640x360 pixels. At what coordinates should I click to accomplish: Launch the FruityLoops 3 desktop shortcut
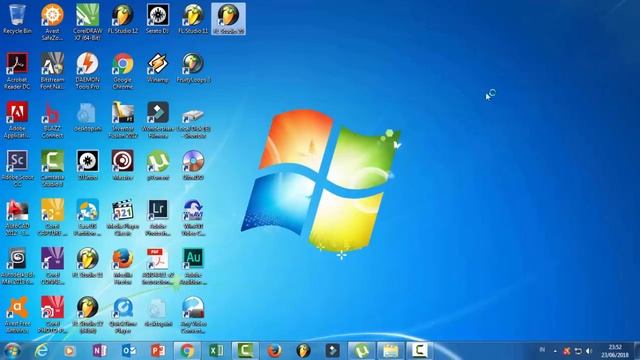point(193,68)
